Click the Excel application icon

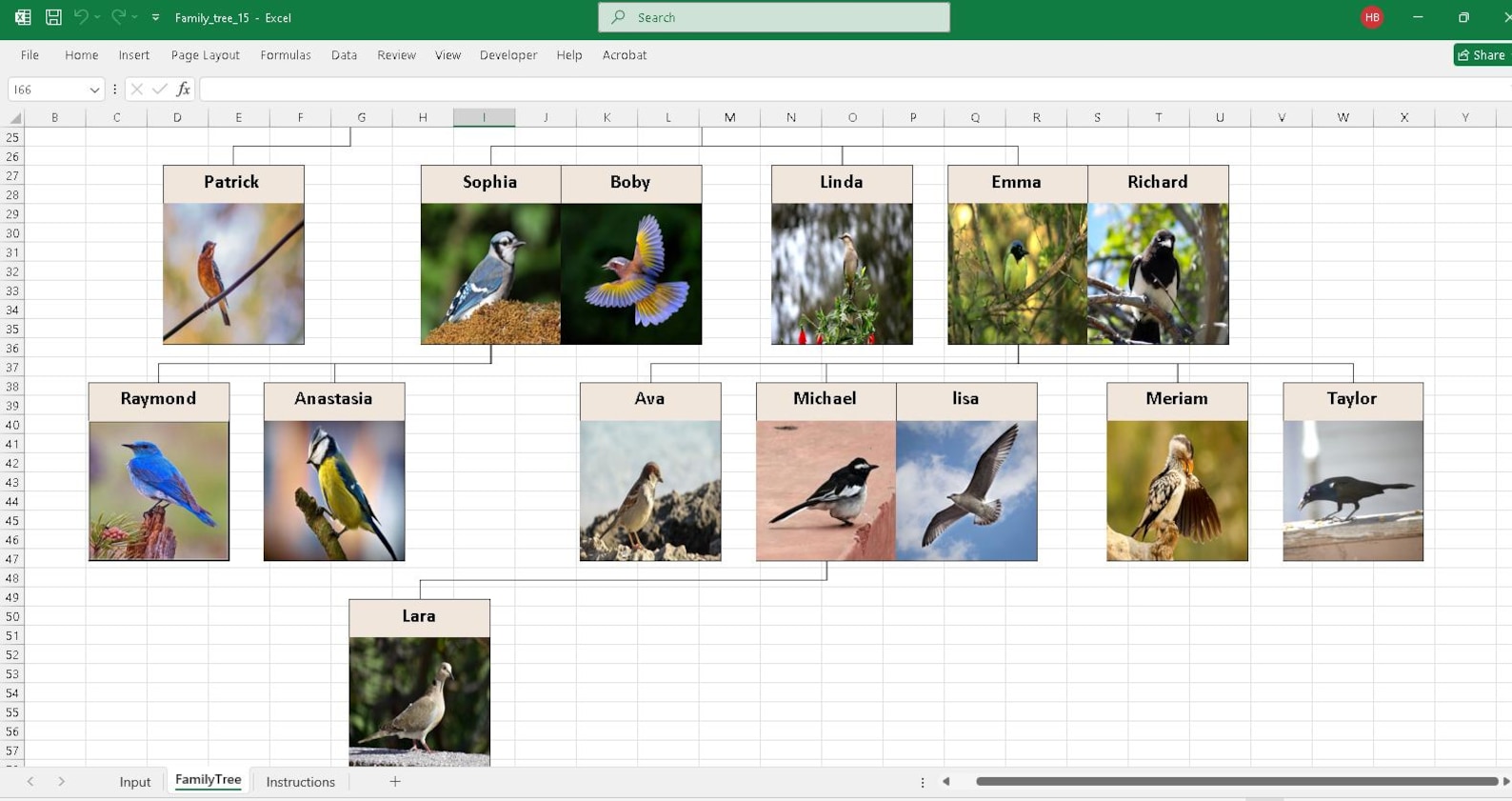coord(23,17)
